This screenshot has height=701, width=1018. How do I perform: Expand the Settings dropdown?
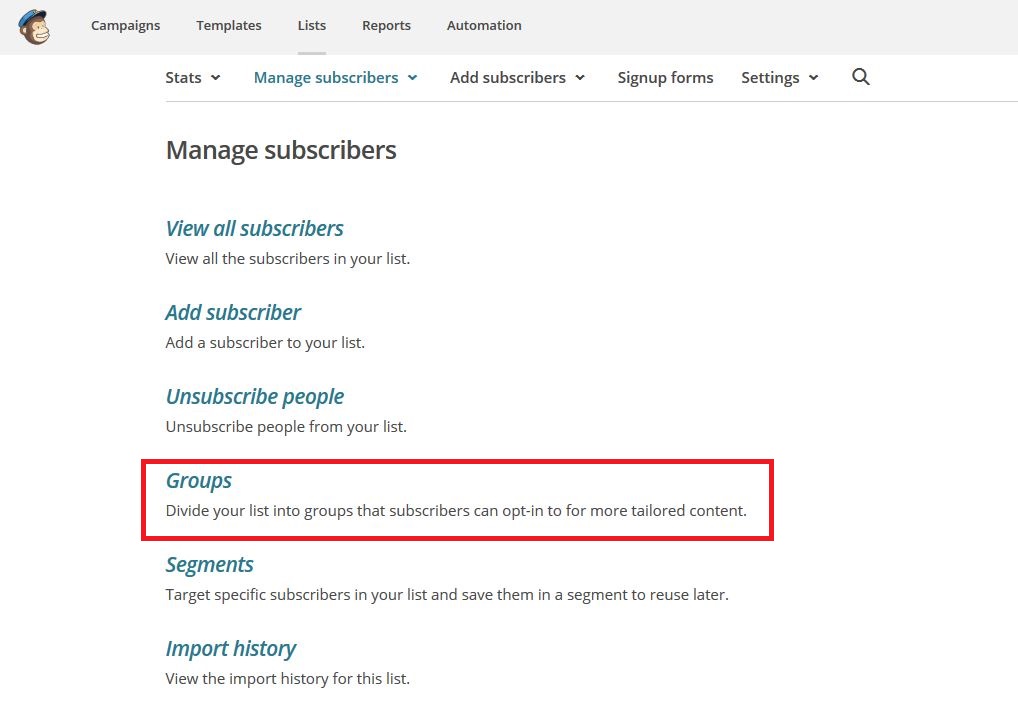pos(780,77)
